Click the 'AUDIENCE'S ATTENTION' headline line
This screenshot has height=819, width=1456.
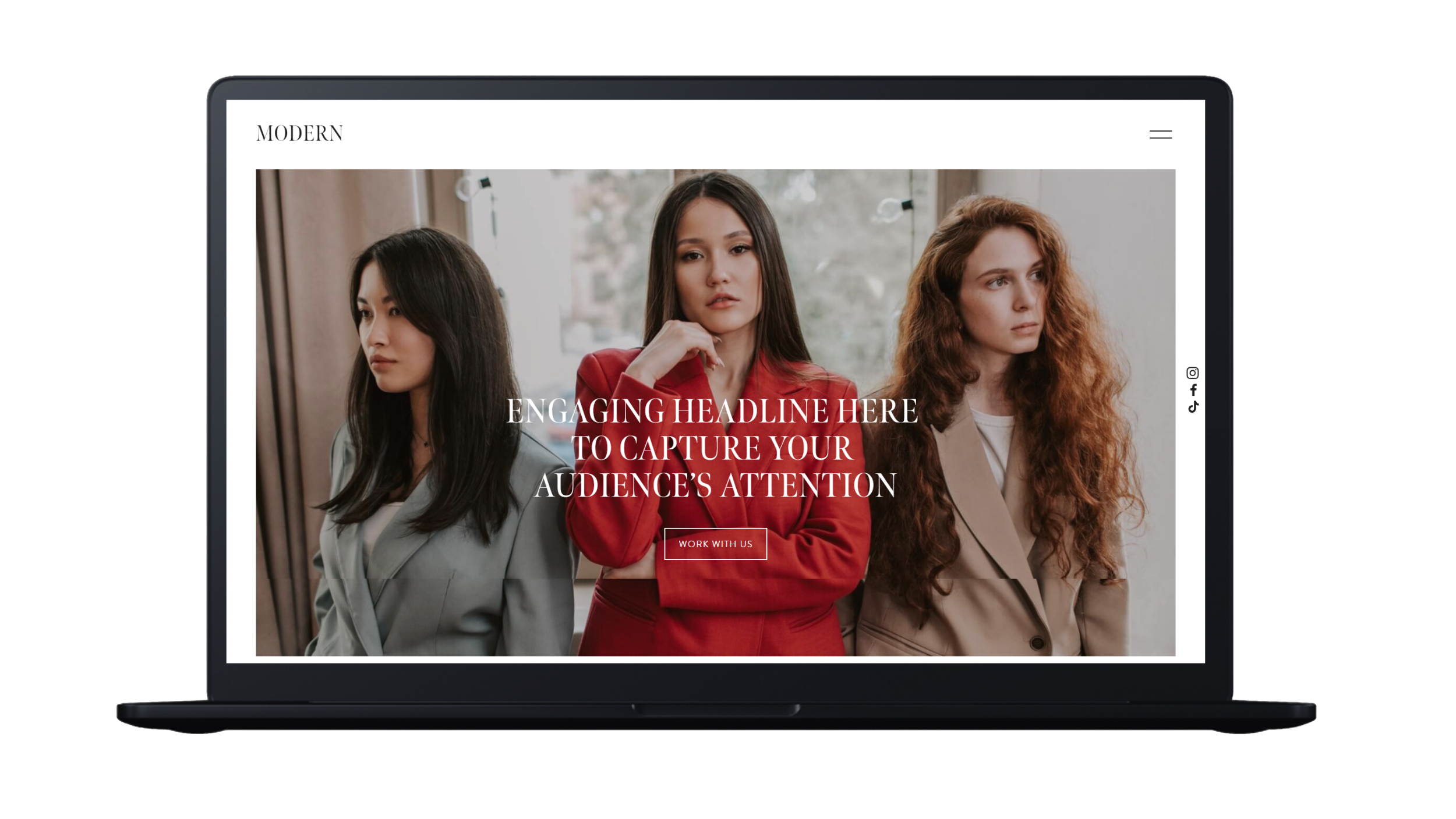tap(715, 485)
